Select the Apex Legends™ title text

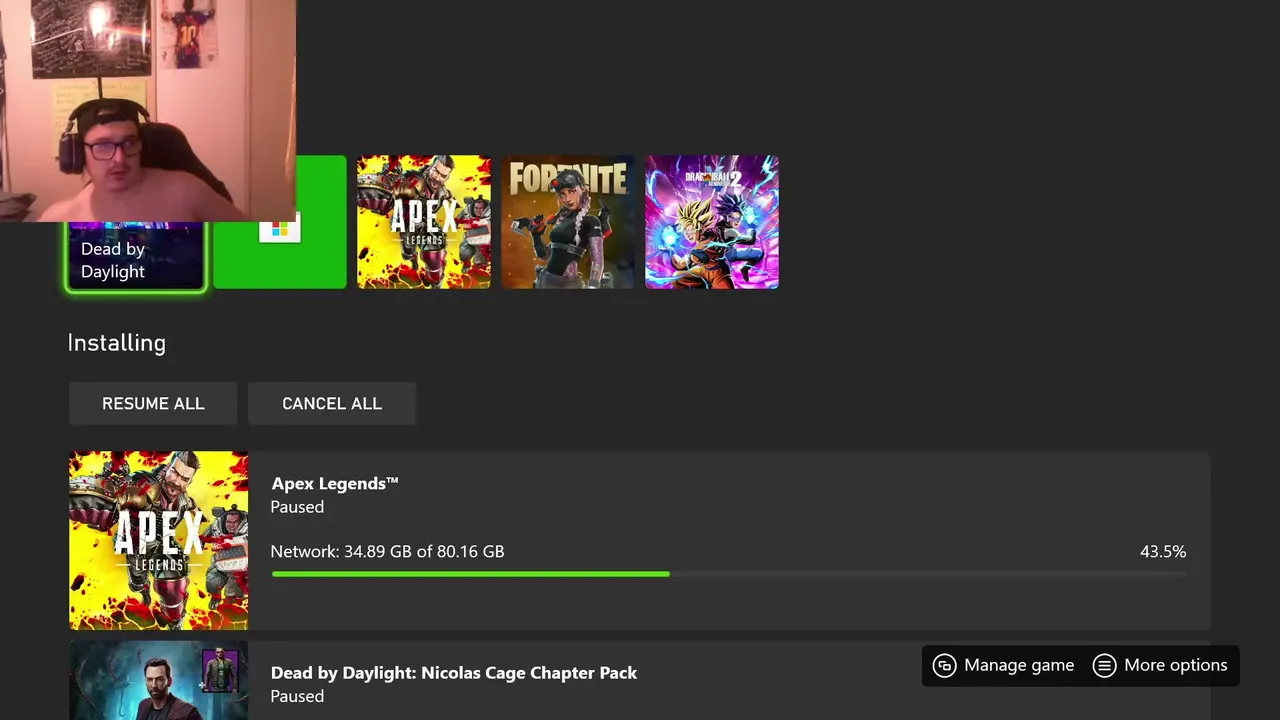tap(335, 483)
